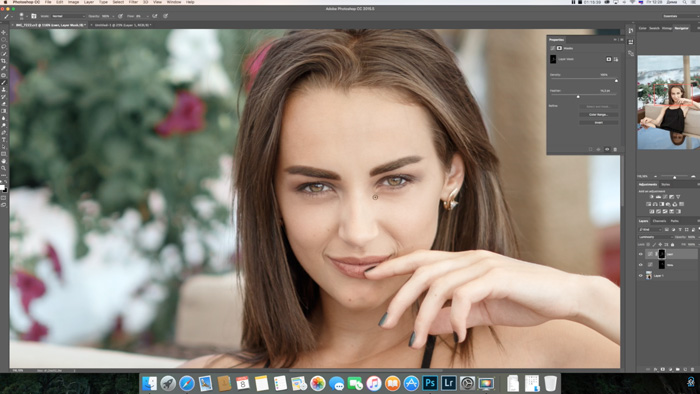The width and height of the screenshot is (700, 394).
Task: Toggle visibility of the top adjustment layer
Action: click(x=641, y=254)
